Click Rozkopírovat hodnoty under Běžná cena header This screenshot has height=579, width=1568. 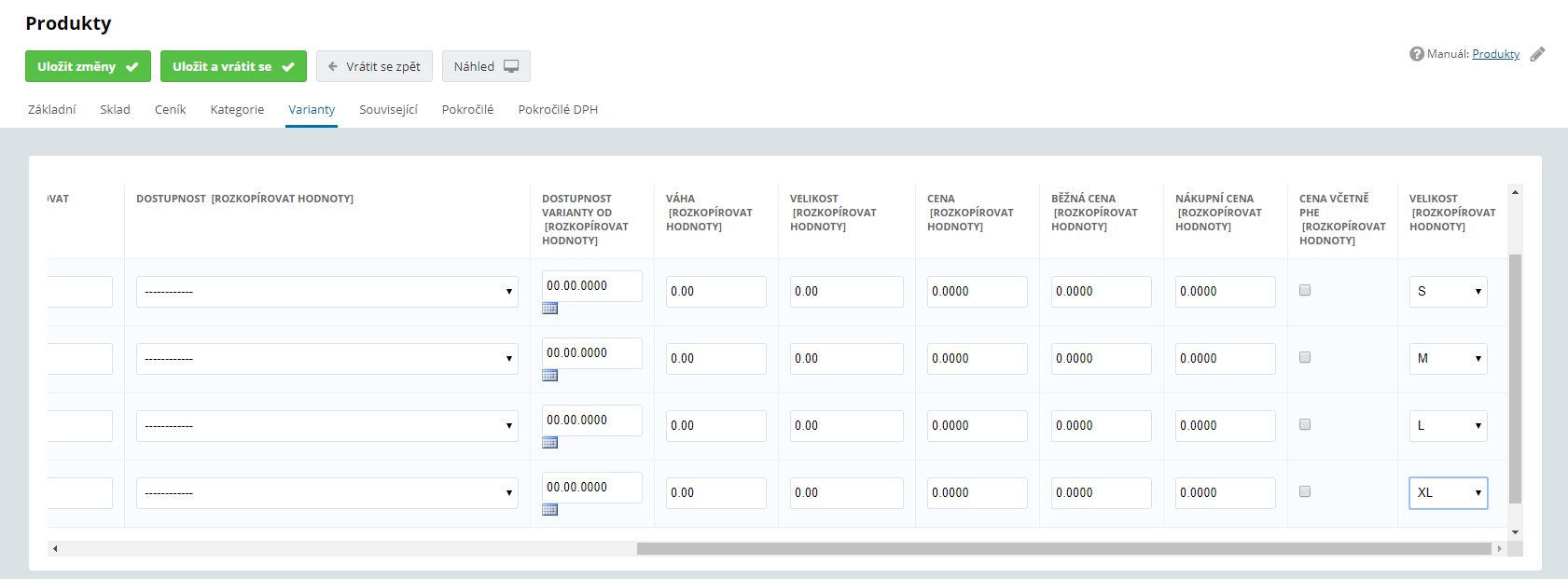click(x=1095, y=219)
